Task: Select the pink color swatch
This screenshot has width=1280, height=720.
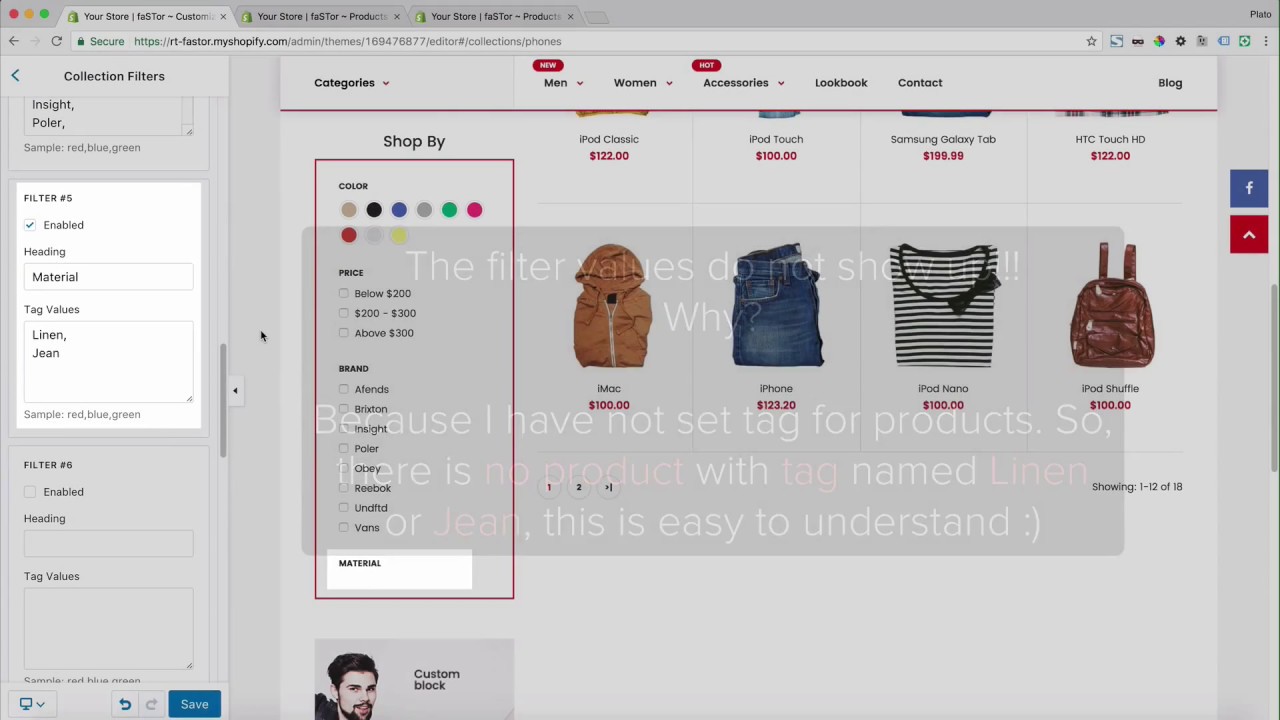Action: (x=474, y=210)
